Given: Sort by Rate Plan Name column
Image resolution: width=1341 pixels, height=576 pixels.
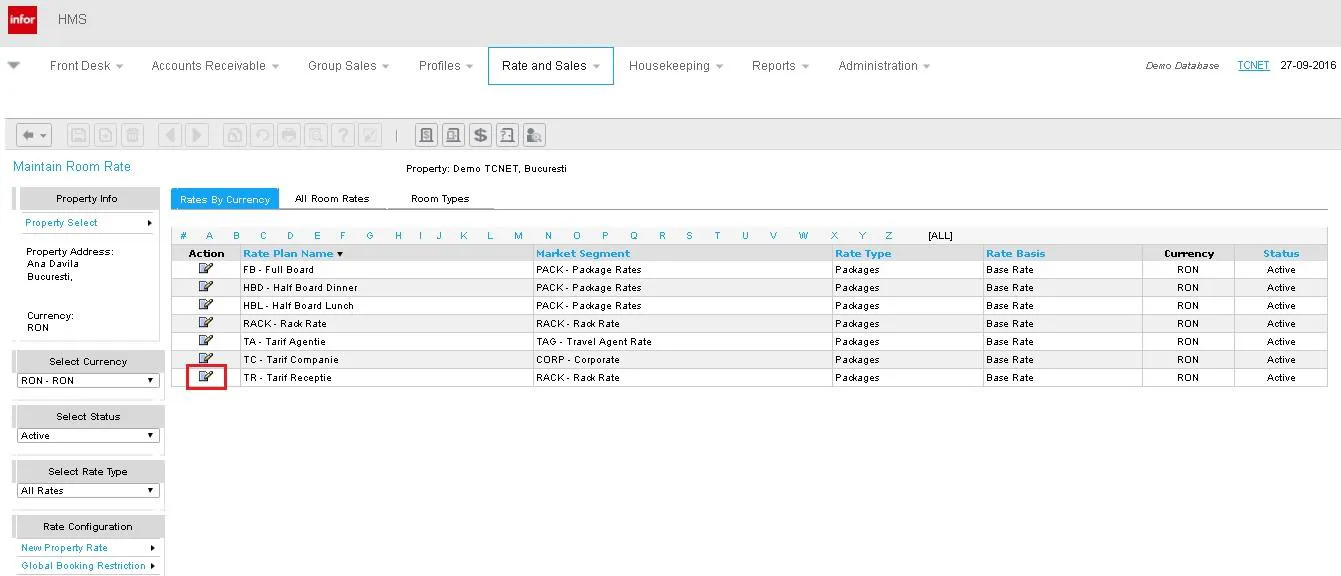Looking at the screenshot, I should [288, 254].
